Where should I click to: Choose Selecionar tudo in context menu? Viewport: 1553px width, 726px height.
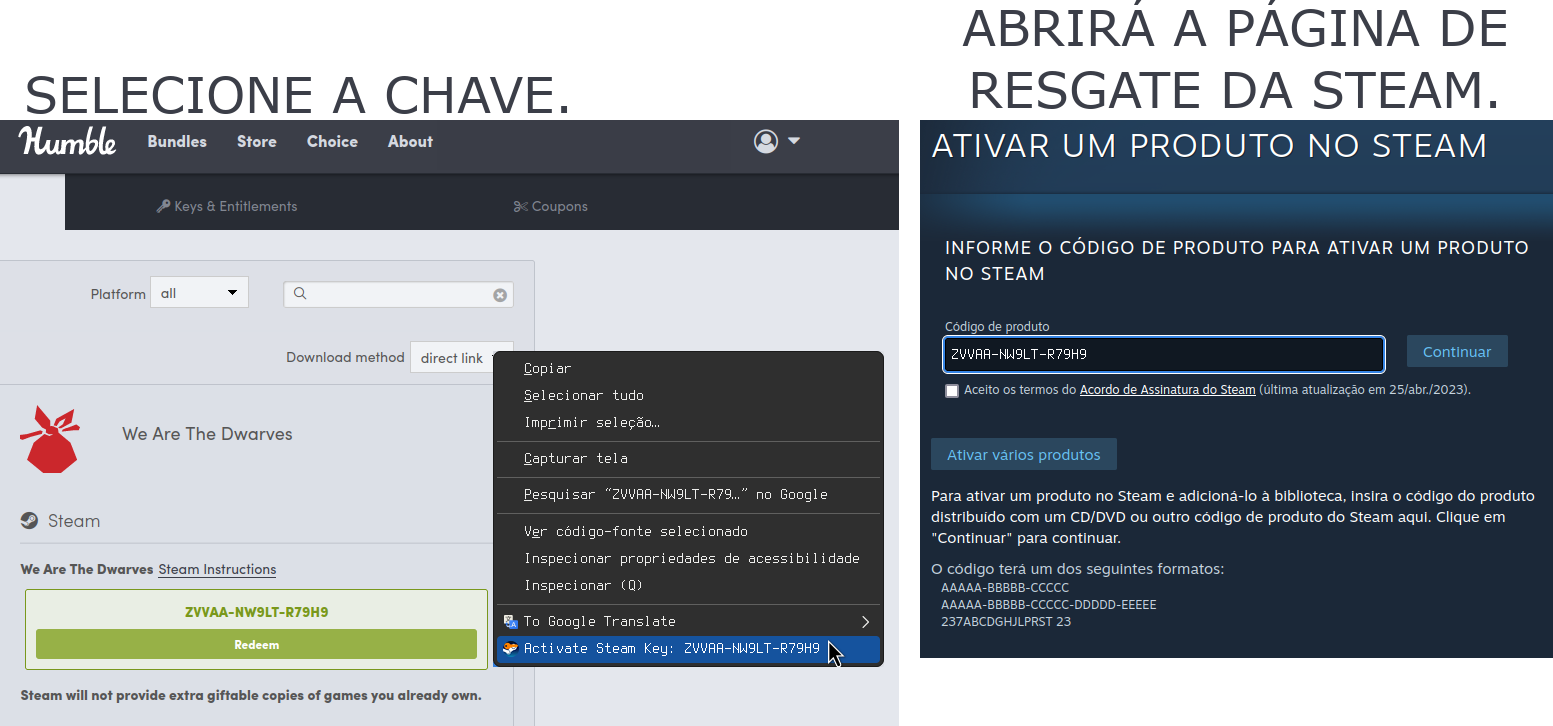click(688, 395)
